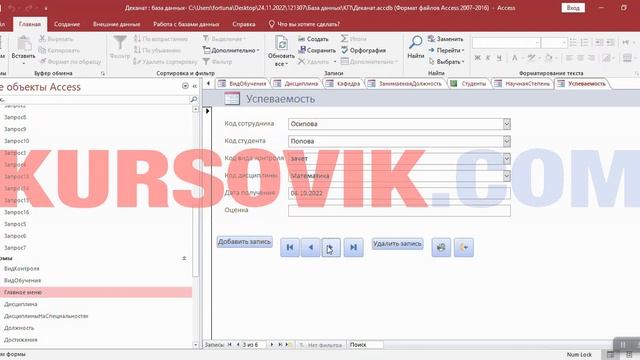Click the close form icon button beside print
The height and width of the screenshot is (360, 640).
[464, 247]
